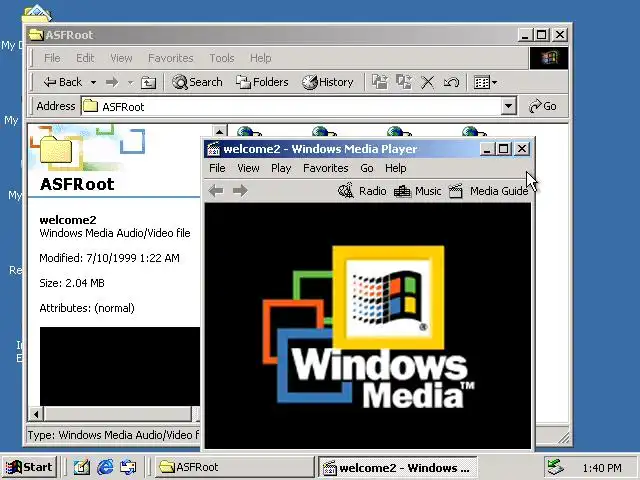Open the View menu in ASFRoot window

point(121,58)
